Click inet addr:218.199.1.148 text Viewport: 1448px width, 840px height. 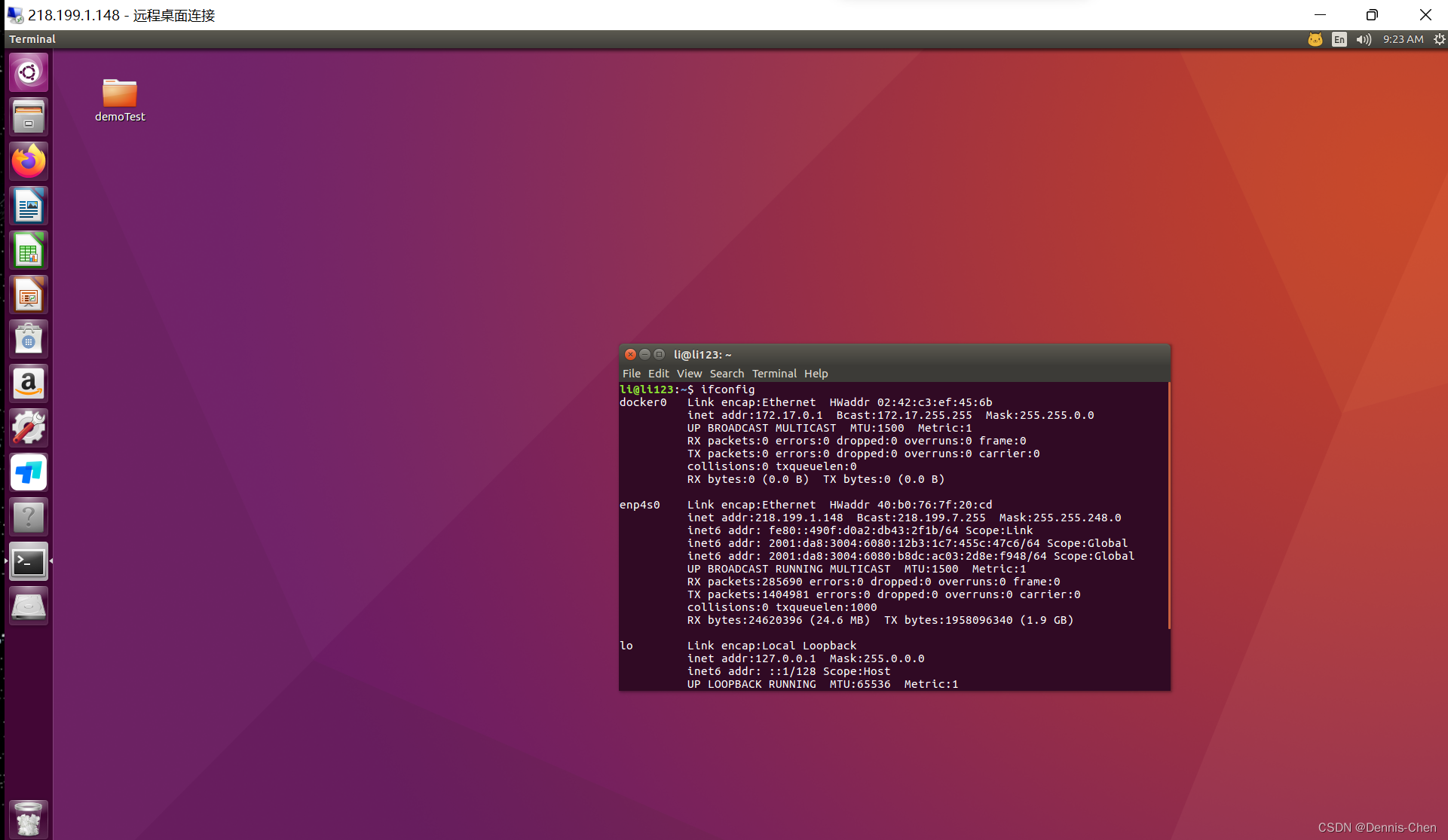[765, 518]
